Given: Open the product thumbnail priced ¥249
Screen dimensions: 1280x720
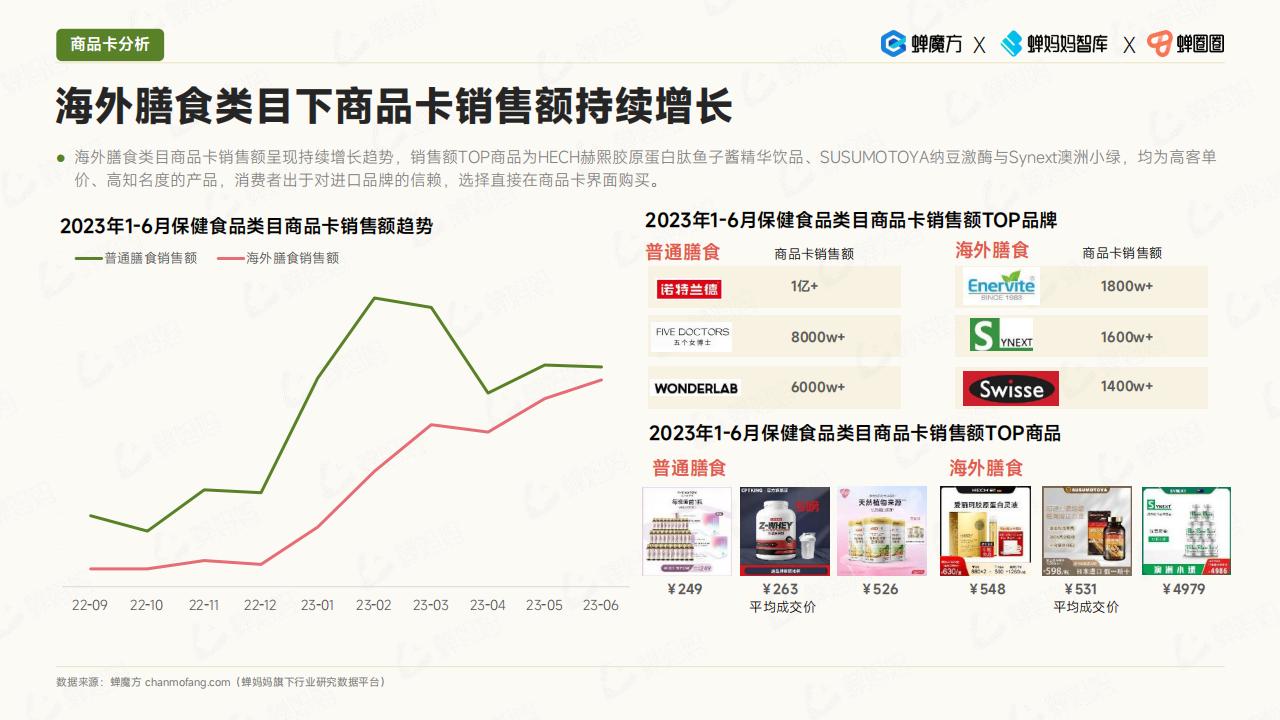Looking at the screenshot, I should click(687, 531).
